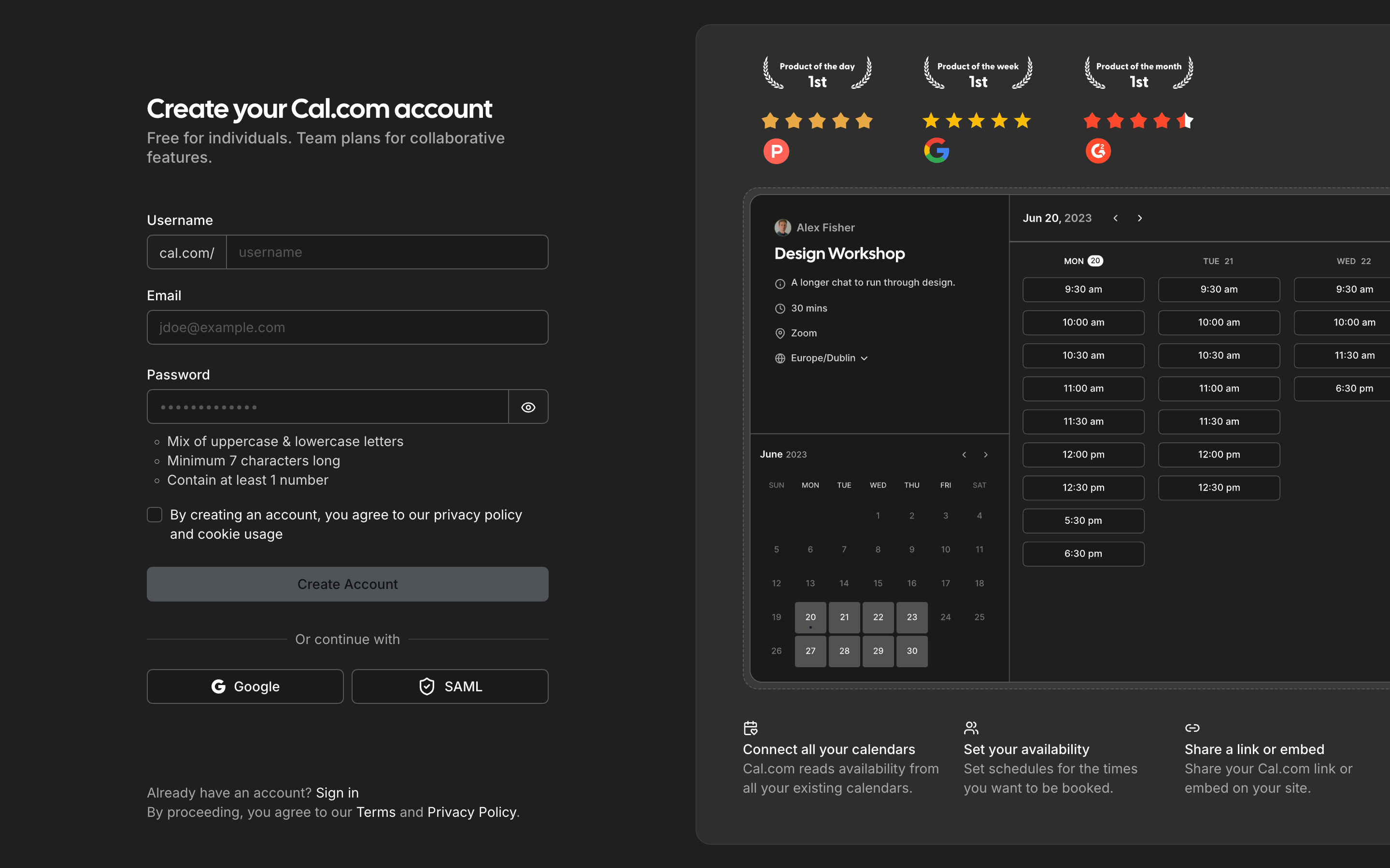This screenshot has height=868, width=1390.
Task: Pick the Monday 5:30 pm time slot
Action: (x=1083, y=521)
